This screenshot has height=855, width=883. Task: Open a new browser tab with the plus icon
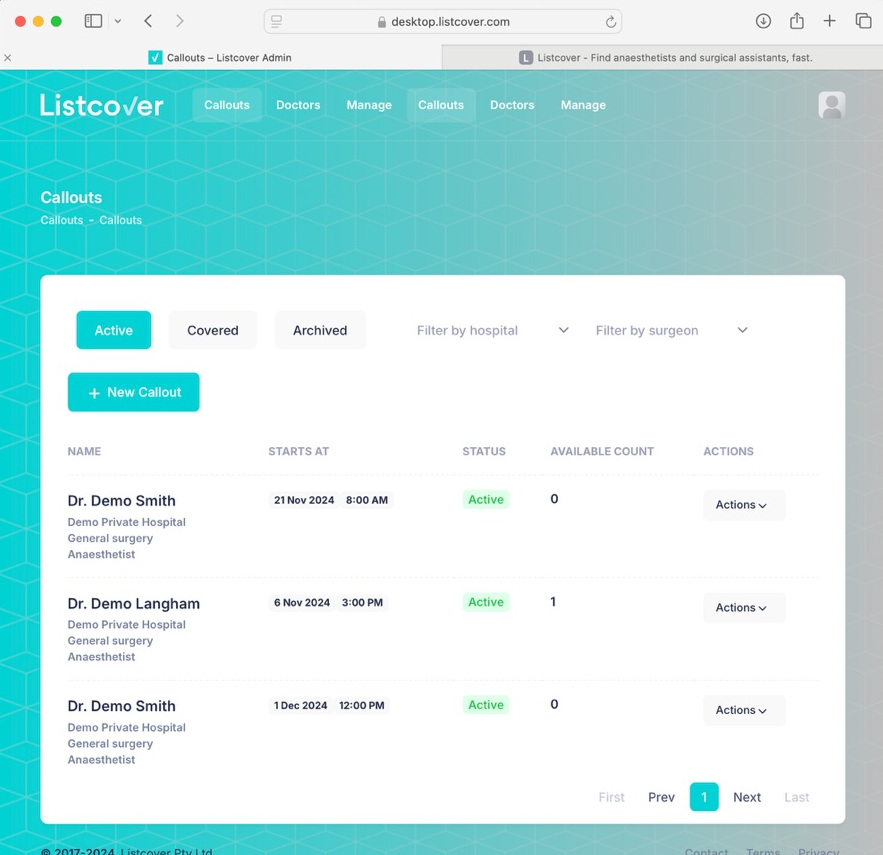(829, 20)
